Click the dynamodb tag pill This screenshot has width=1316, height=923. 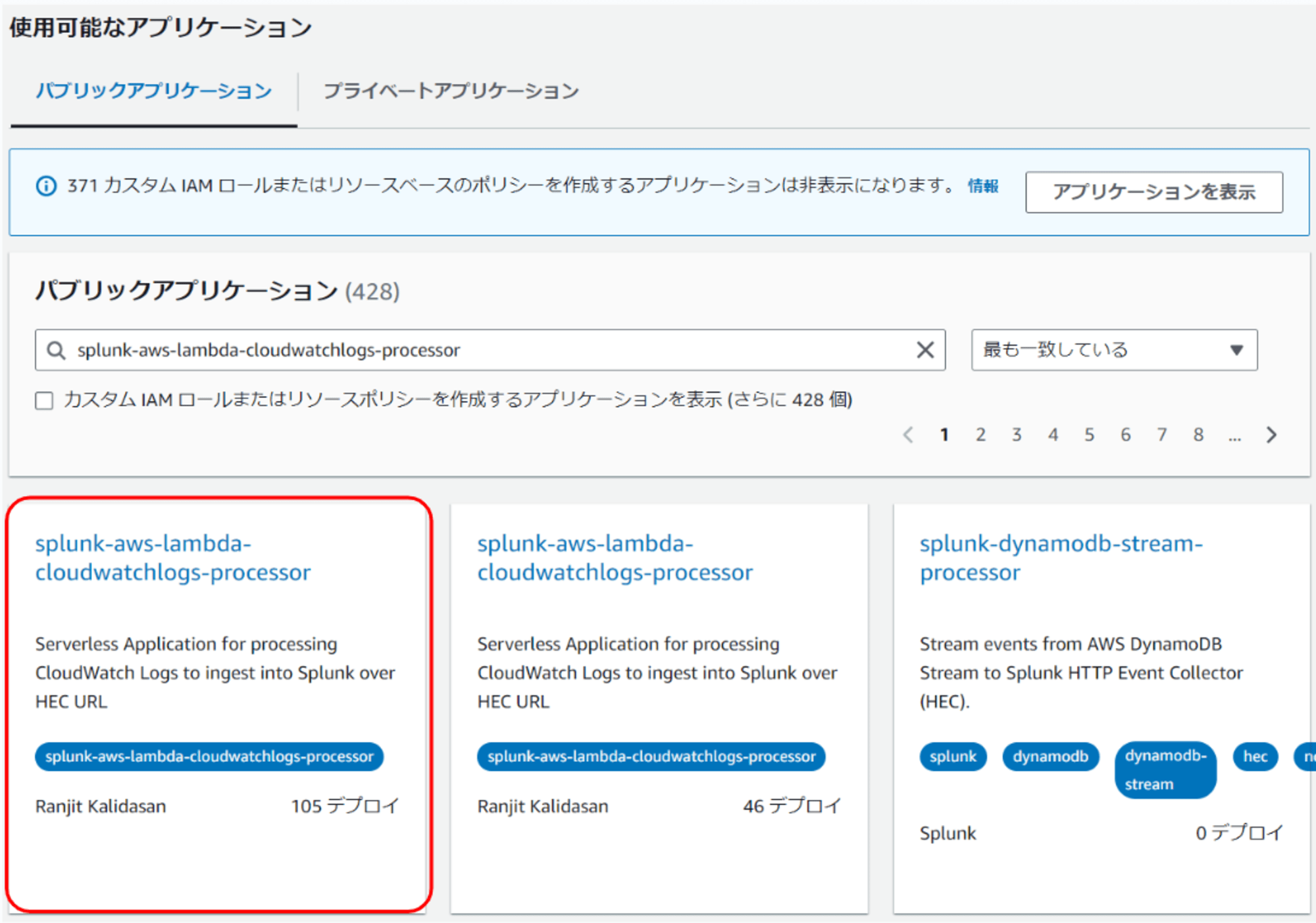[x=1050, y=757]
